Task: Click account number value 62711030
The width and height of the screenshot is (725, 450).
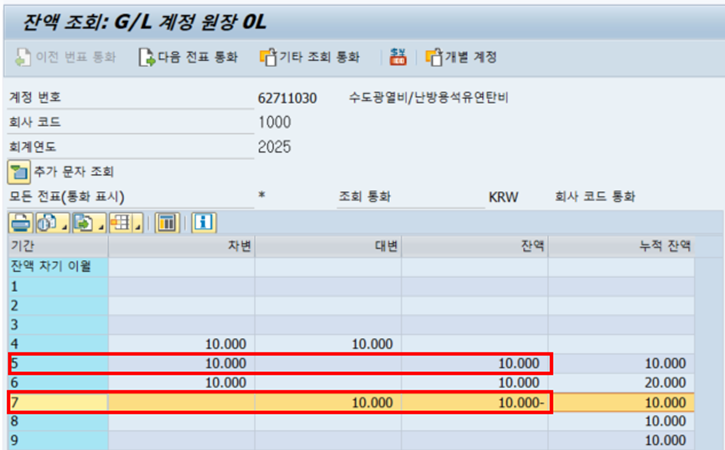Action: coord(287,99)
